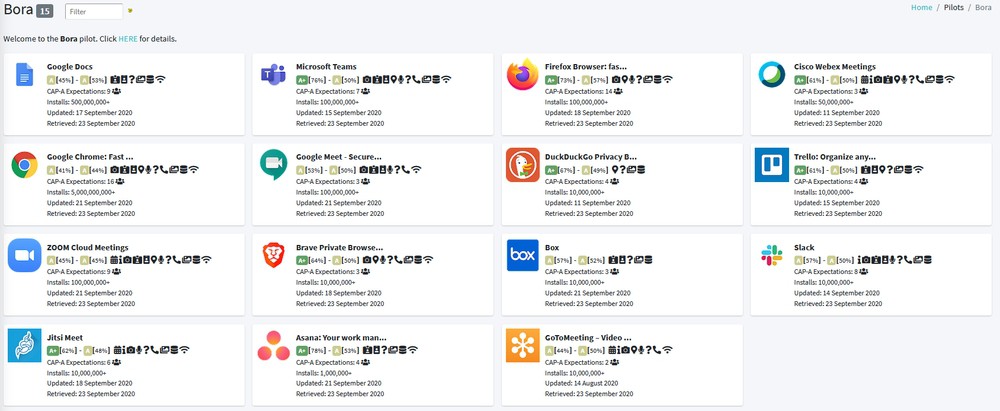This screenshot has width=1000, height=411.
Task: Go to Home via breadcrumb
Action: click(x=921, y=8)
